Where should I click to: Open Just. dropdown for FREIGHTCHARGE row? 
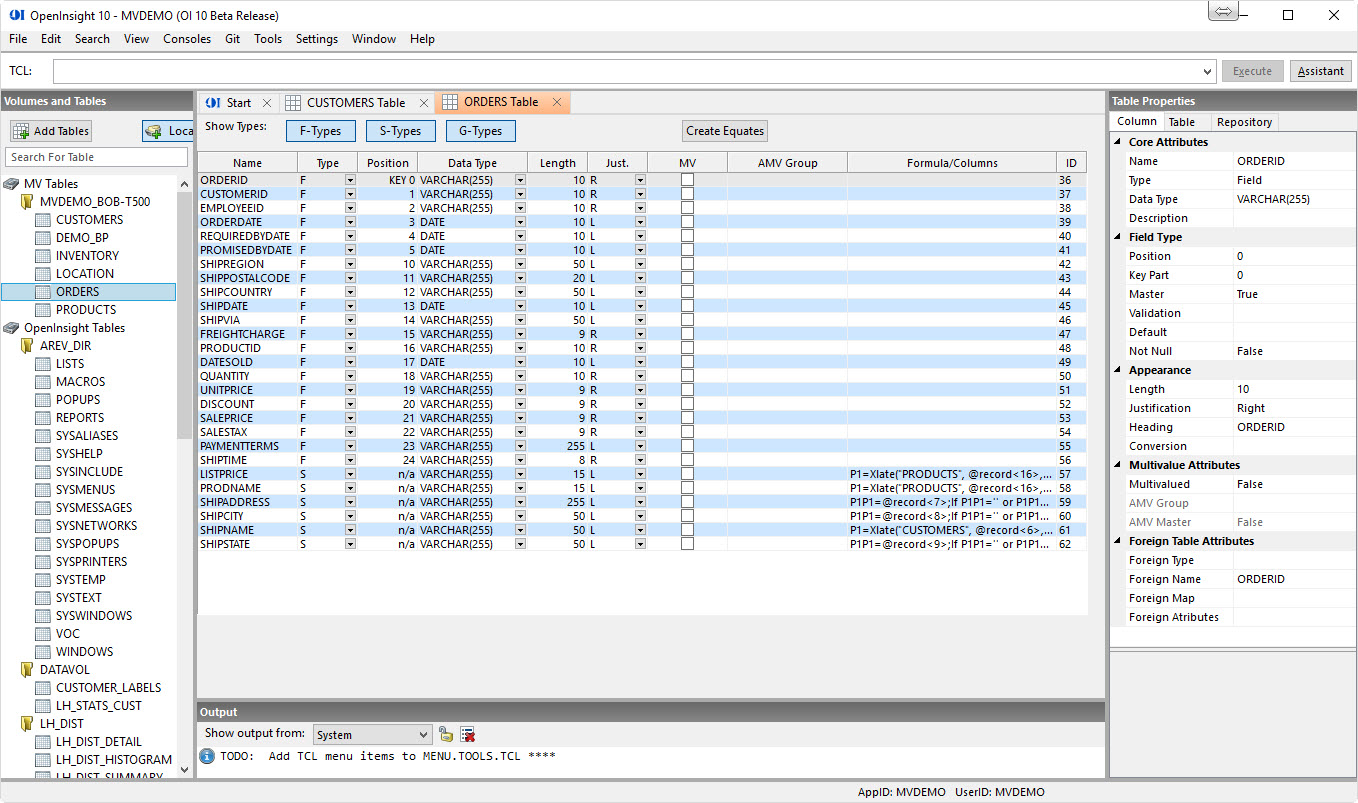coord(640,334)
